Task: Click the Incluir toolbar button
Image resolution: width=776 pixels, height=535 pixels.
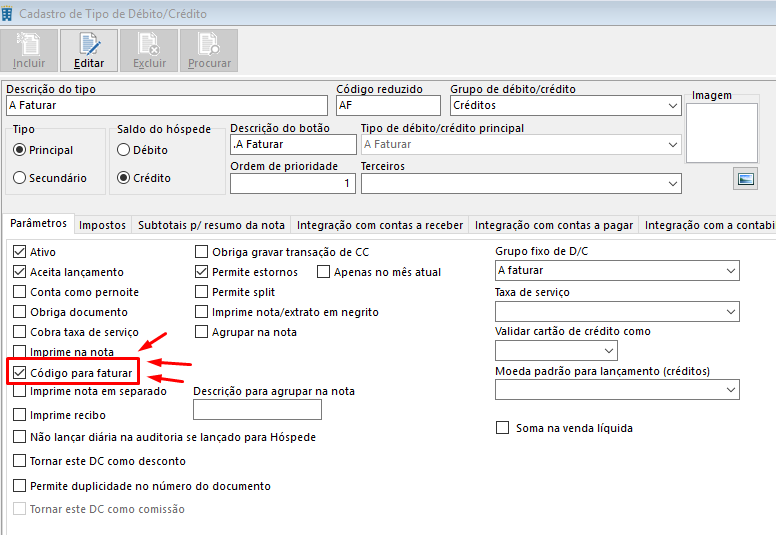Action: point(29,50)
